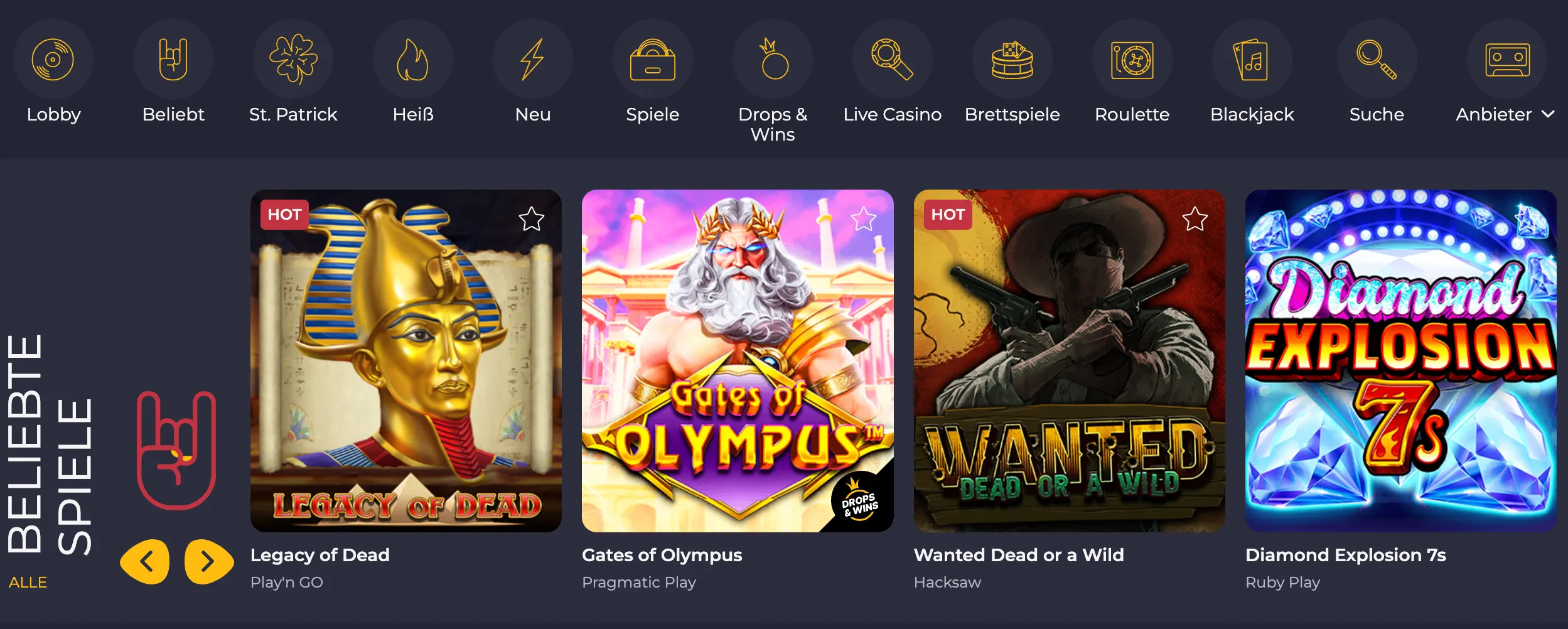Viewport: 1568px width, 629px height.
Task: Show next popular games with right arrow
Action: 208,562
